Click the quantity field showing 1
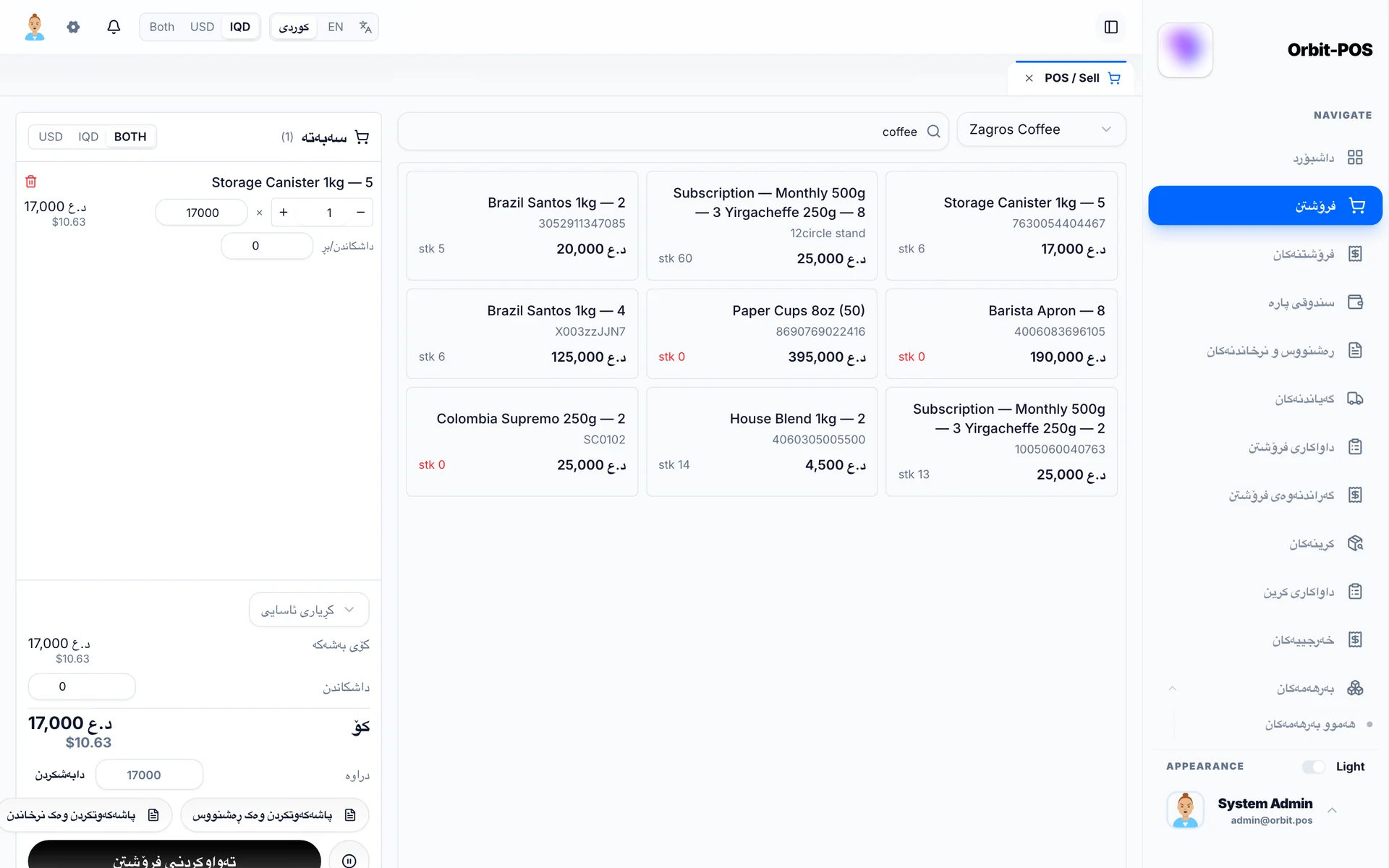1389x868 pixels. 329,213
